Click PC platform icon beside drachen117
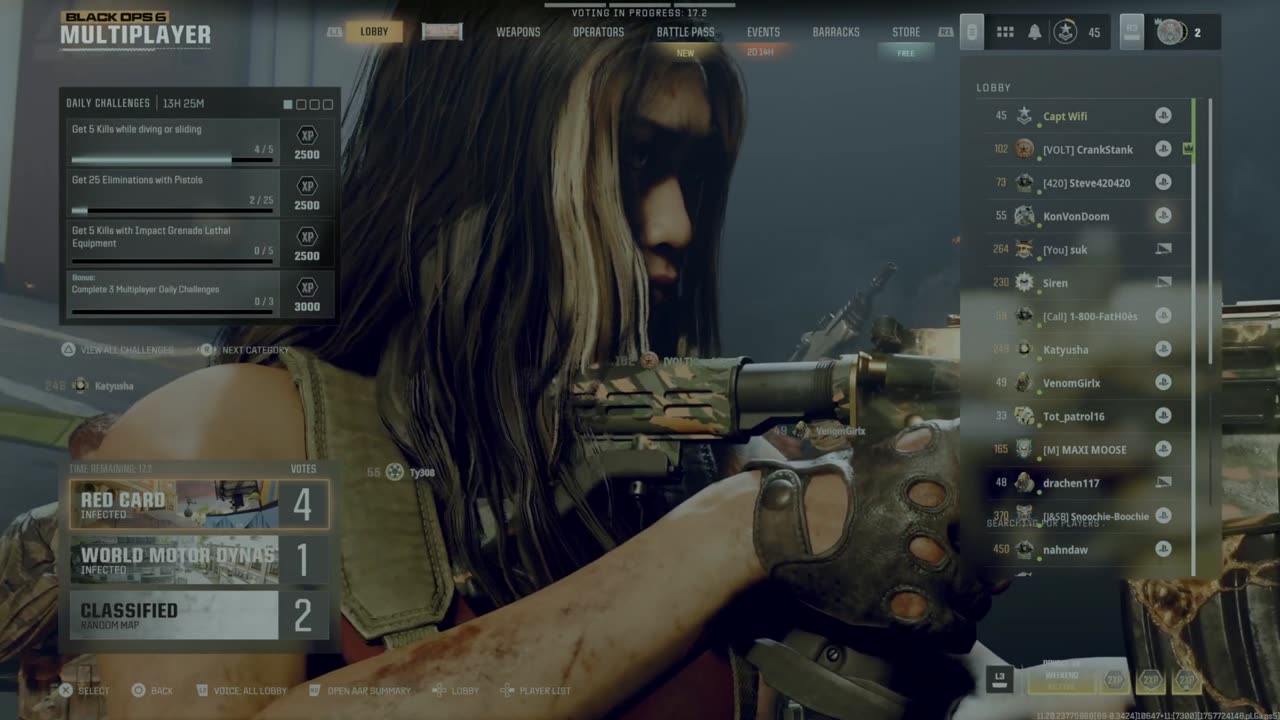The height and width of the screenshot is (720, 1280). pos(1163,482)
